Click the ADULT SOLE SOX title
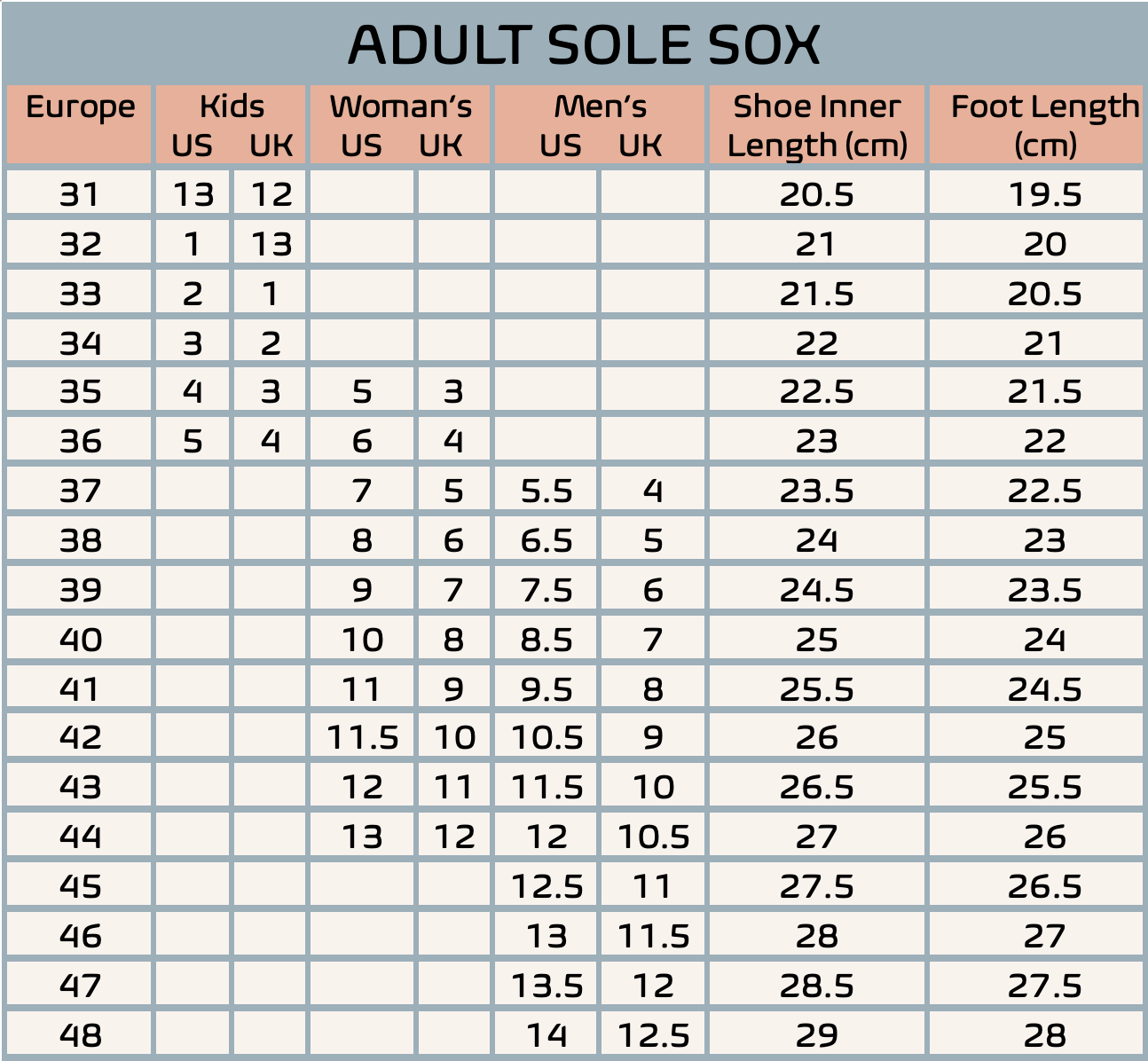The width and height of the screenshot is (1148, 1061). click(x=583, y=44)
